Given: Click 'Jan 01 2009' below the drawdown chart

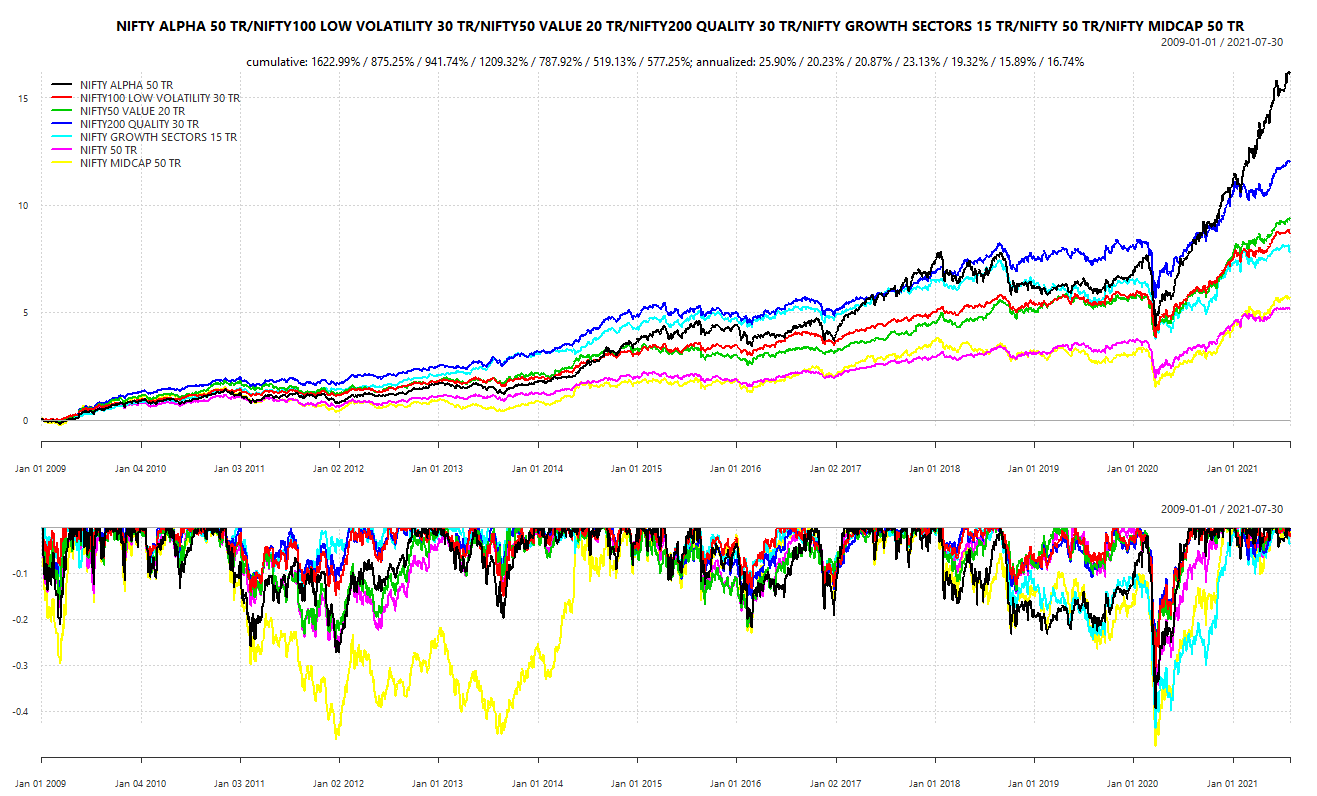Looking at the screenshot, I should point(41,784).
